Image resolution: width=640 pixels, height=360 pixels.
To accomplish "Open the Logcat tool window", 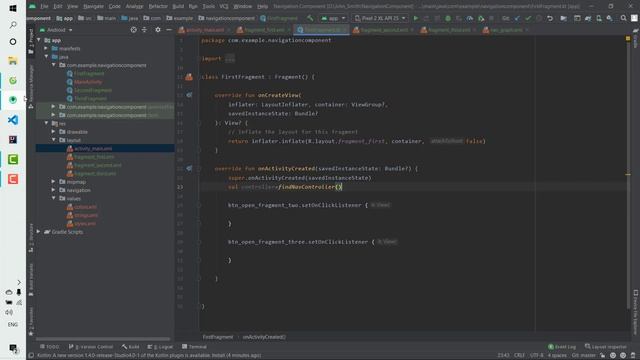I will [160, 347].
